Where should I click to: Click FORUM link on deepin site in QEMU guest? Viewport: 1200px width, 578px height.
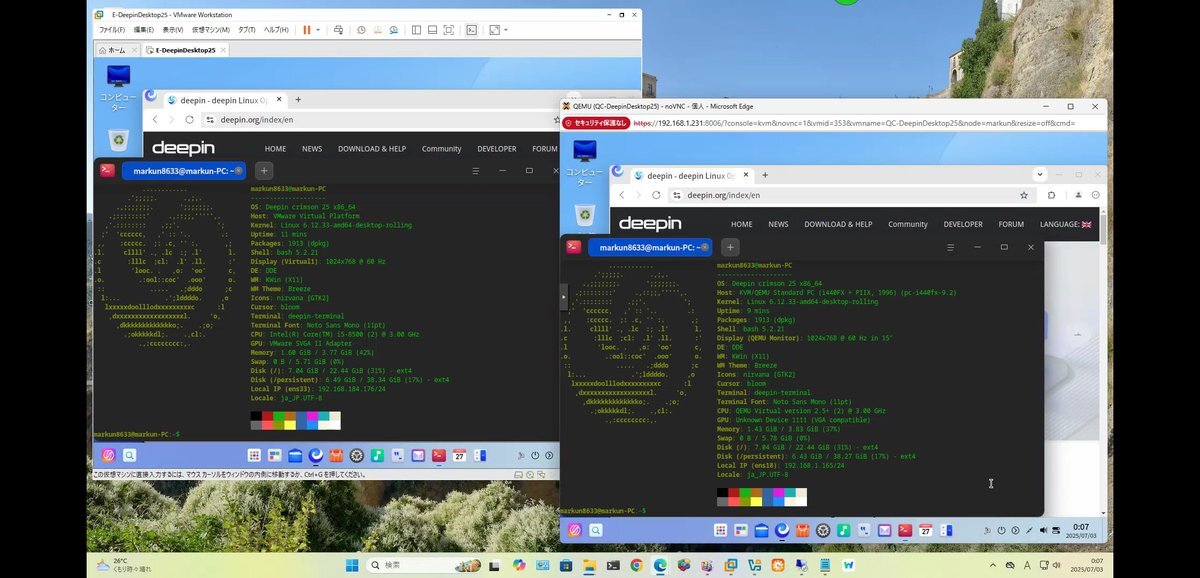point(1011,224)
